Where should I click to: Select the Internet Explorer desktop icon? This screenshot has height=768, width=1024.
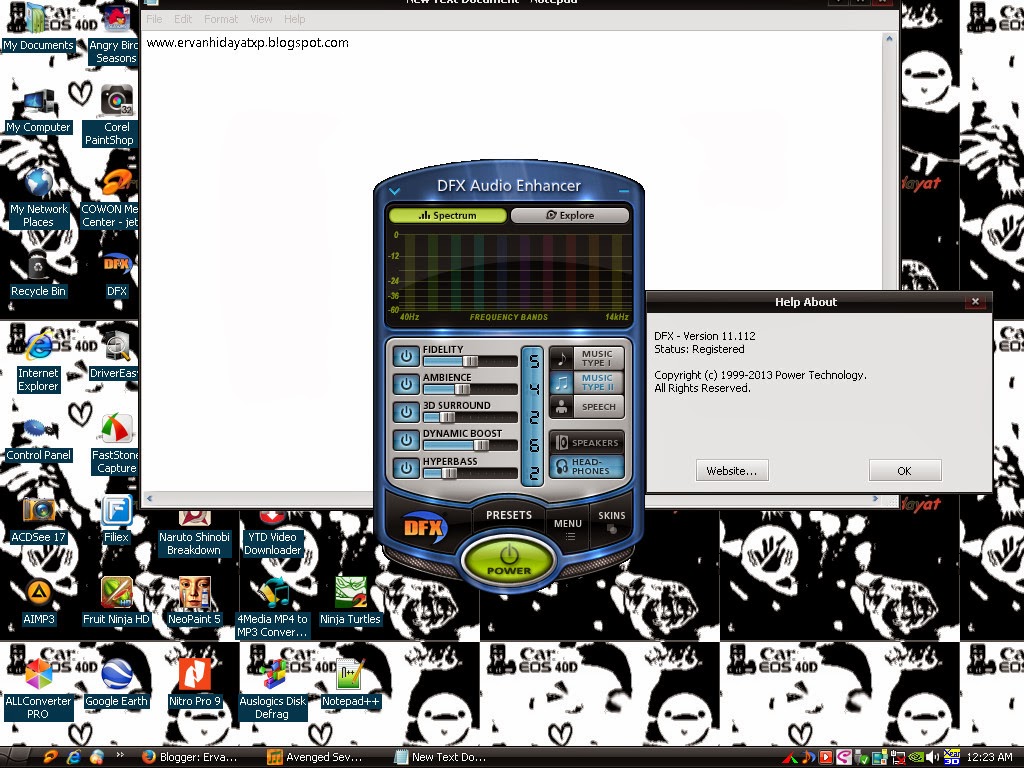point(38,361)
